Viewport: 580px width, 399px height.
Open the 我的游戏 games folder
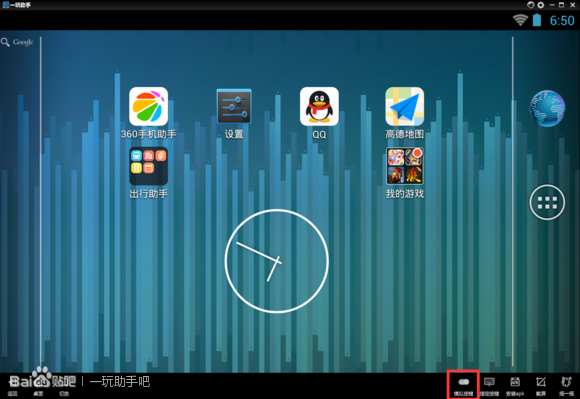(405, 166)
